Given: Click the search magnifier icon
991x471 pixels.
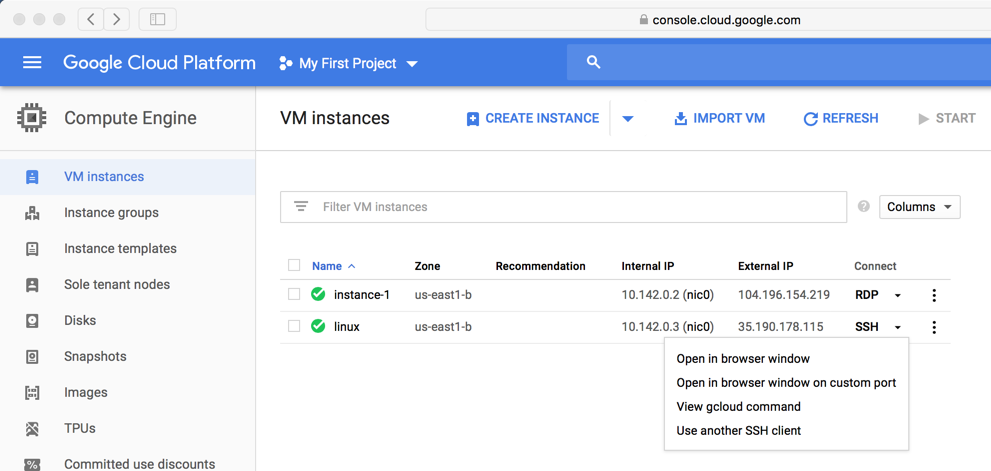Looking at the screenshot, I should coord(593,62).
